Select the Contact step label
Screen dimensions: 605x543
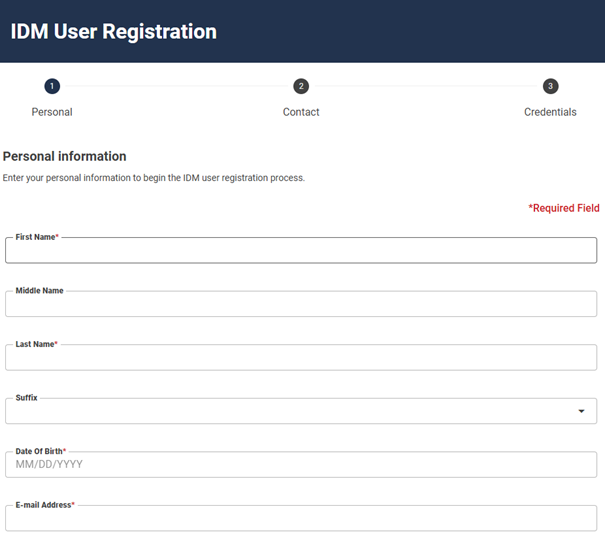coord(301,112)
